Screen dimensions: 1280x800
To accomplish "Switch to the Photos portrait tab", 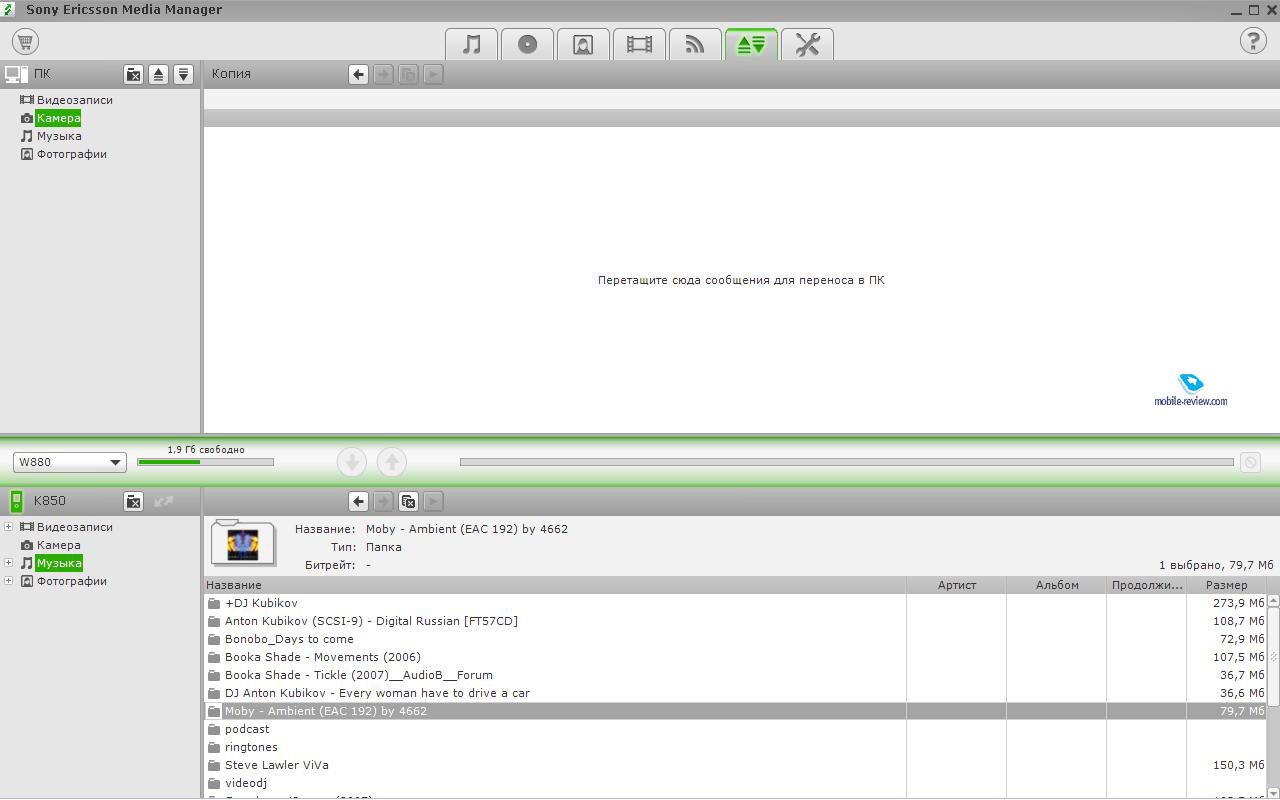I will click(583, 45).
